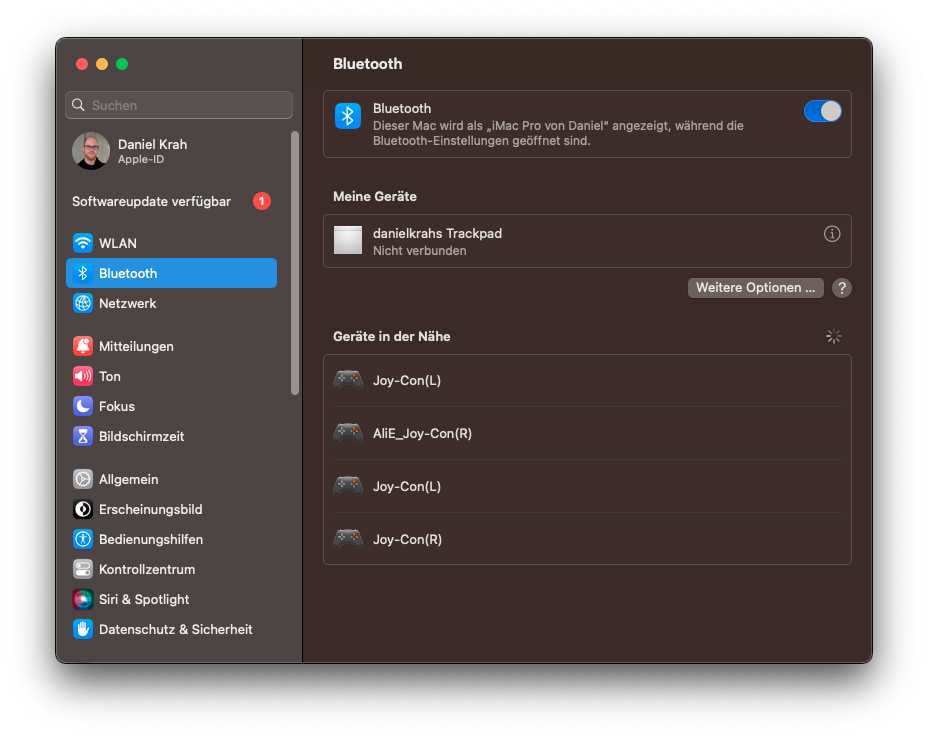Screen dimensions: 928x737
Task: Click the large Bluetooth logo in main panel
Action: [x=348, y=115]
